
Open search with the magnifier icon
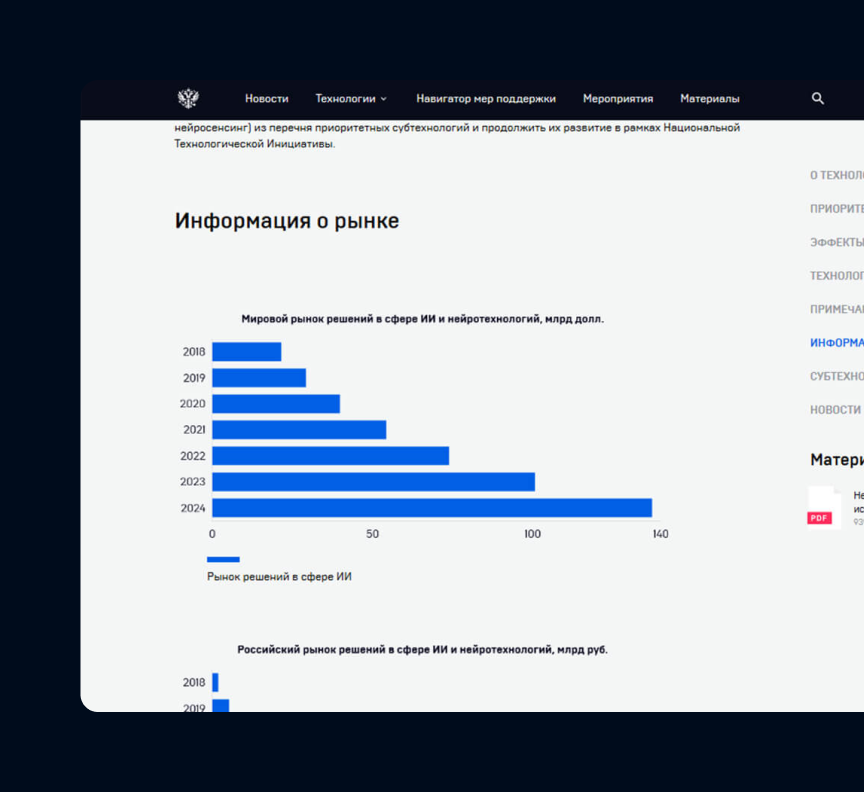click(818, 98)
